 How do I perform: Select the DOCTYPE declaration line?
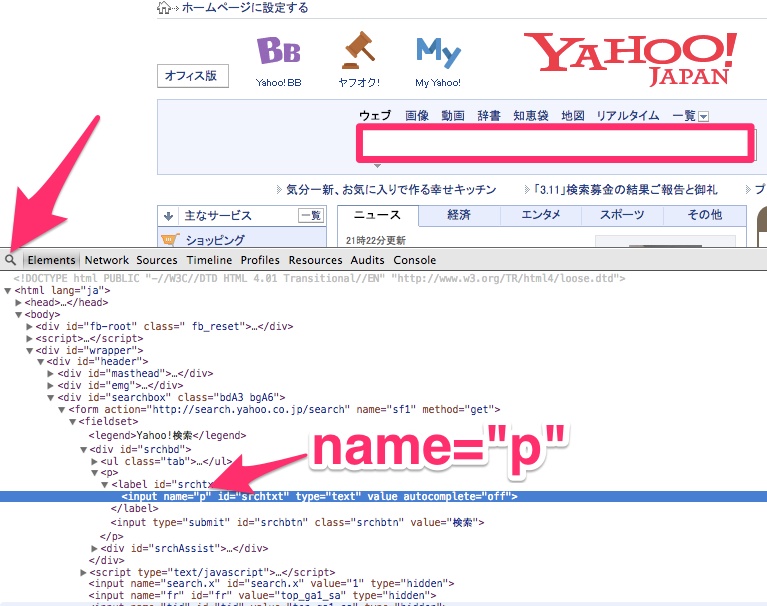pos(319,278)
